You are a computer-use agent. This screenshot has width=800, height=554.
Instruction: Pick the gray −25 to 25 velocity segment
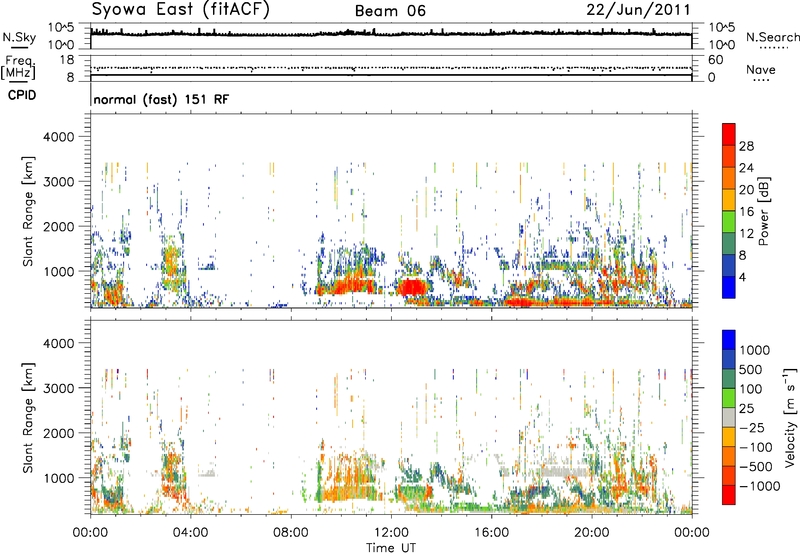click(729, 417)
